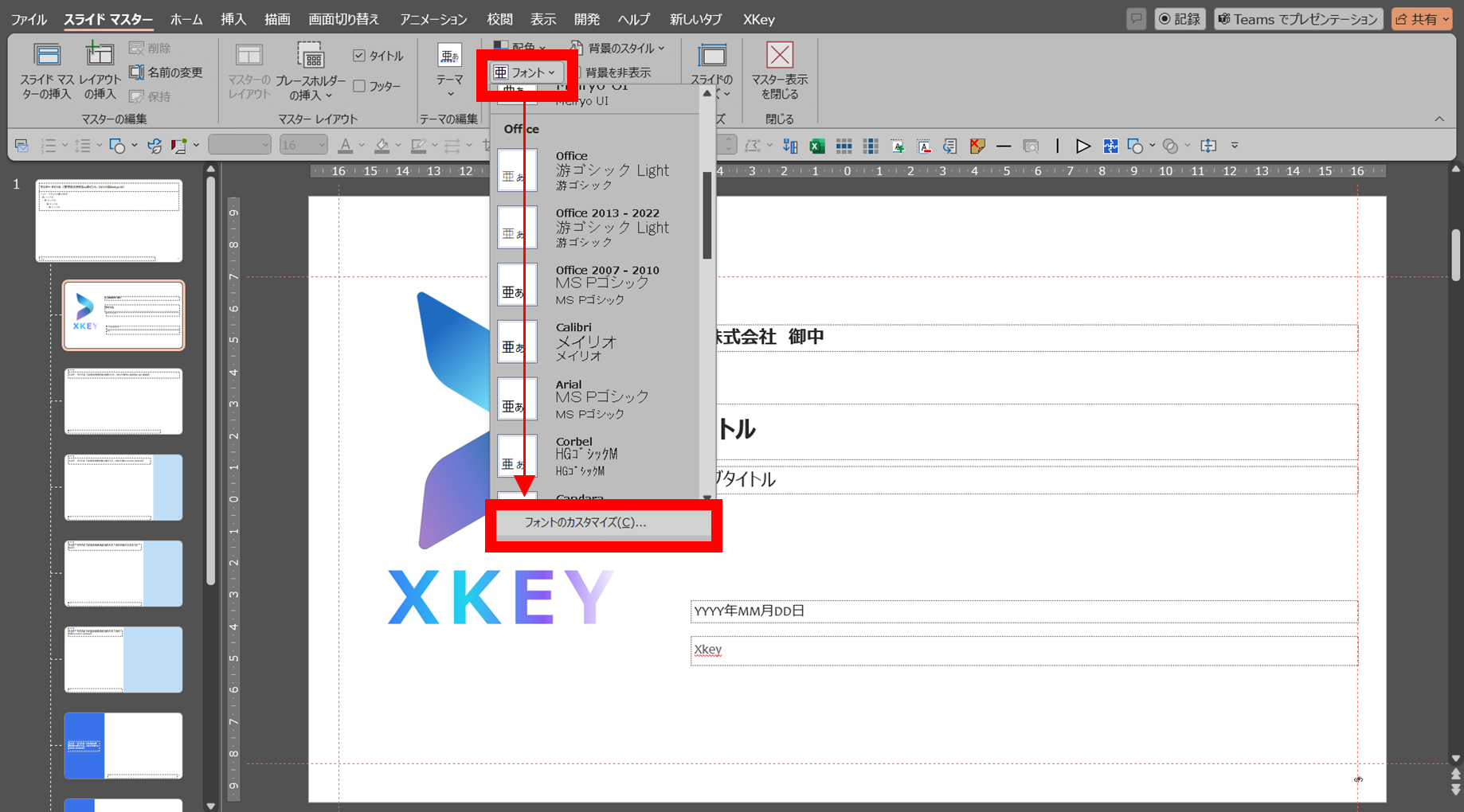Click the red X マスター表示を閉じる icon
Screen dimensions: 1464x812
779,55
